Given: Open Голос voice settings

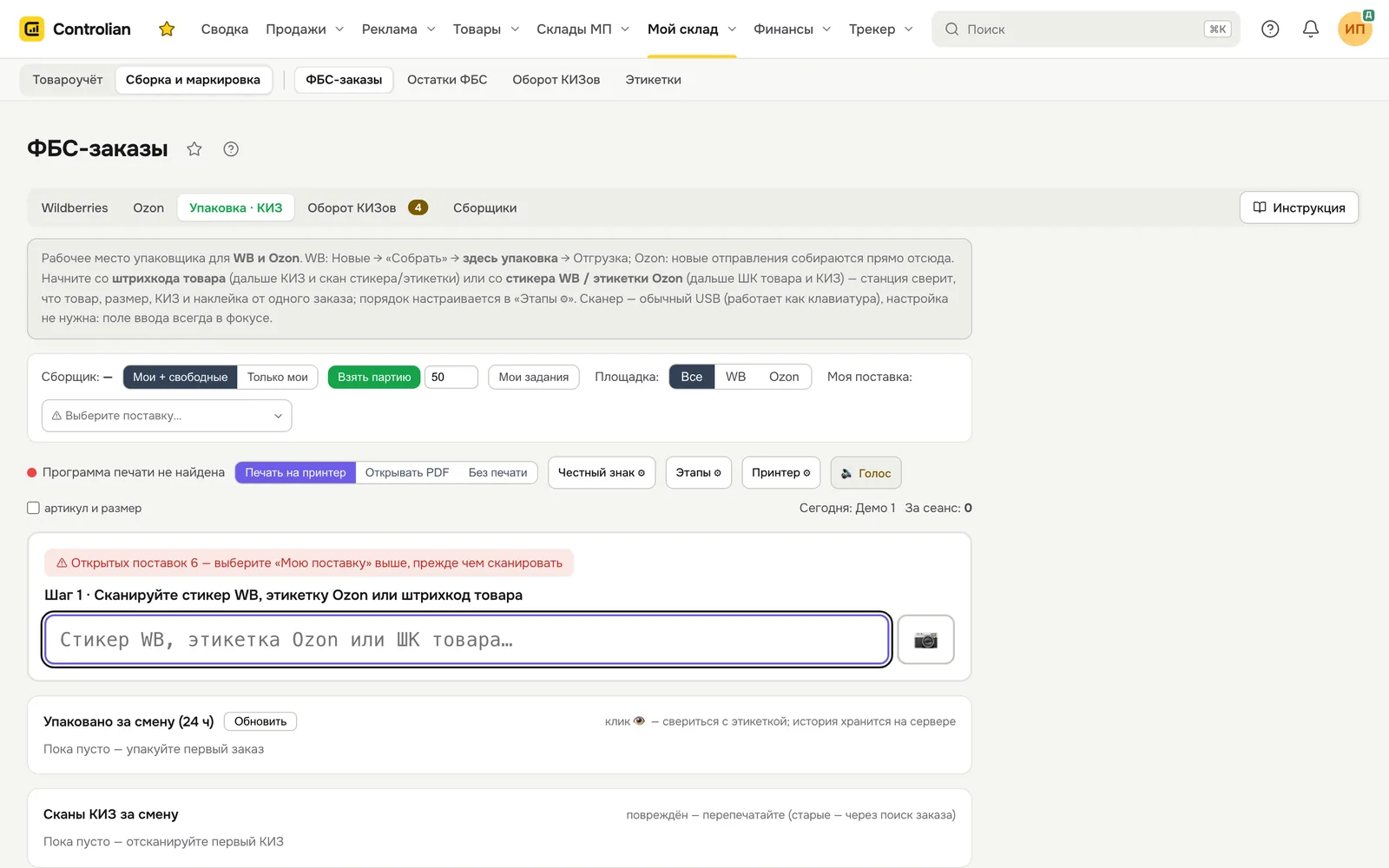Looking at the screenshot, I should pos(866,473).
